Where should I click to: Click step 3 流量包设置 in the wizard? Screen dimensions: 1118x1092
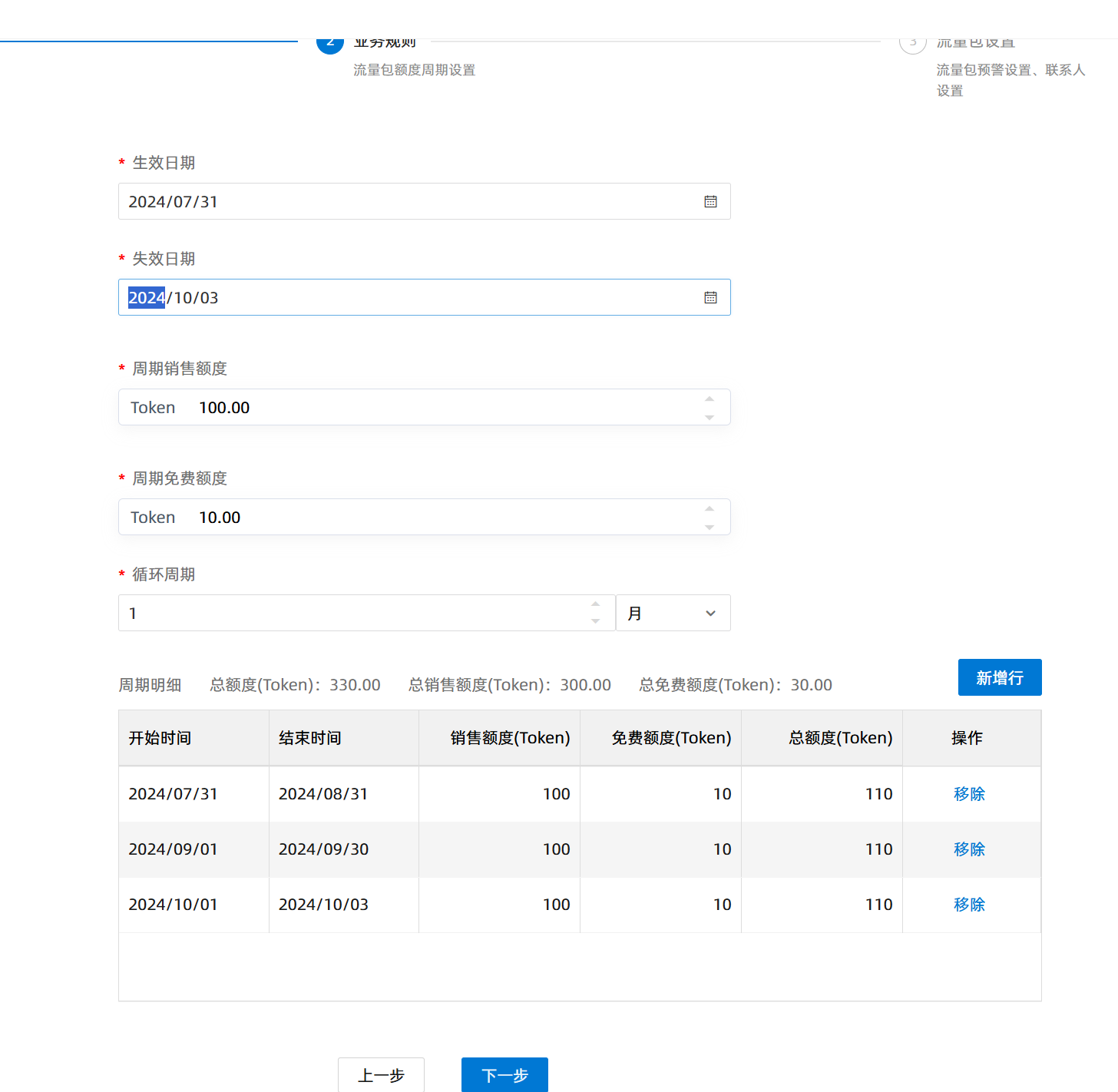pos(975,44)
